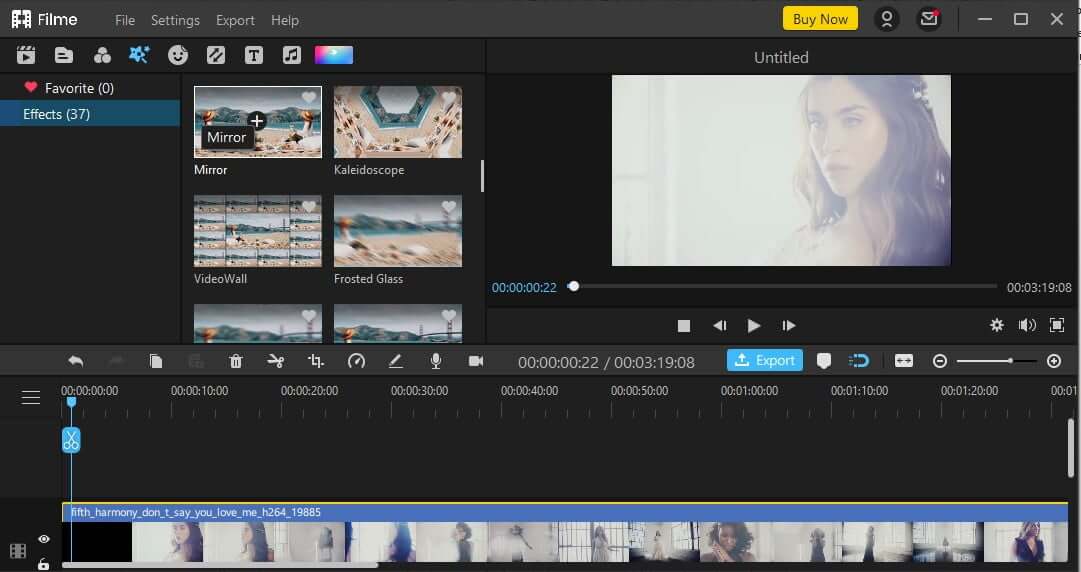Click the effects panel vertical scrollbar
Image resolution: width=1081 pixels, height=572 pixels.
point(482,176)
